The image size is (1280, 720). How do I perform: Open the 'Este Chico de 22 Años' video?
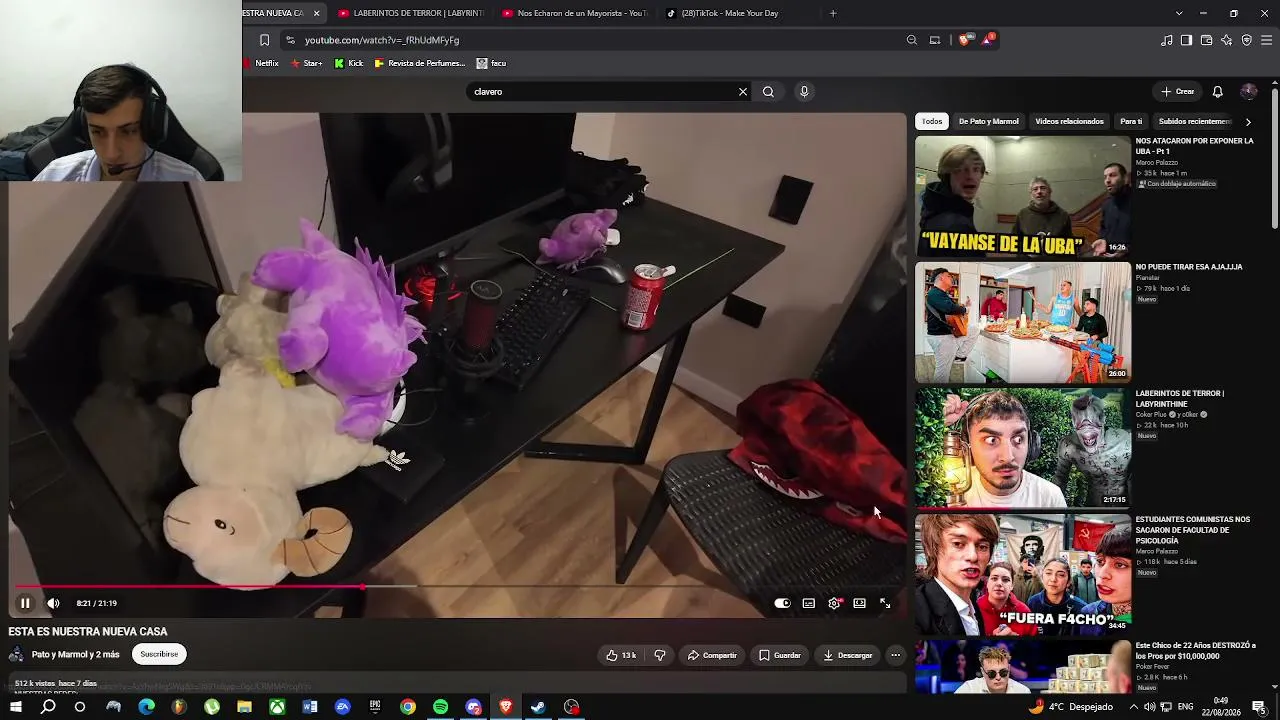coord(1023,667)
